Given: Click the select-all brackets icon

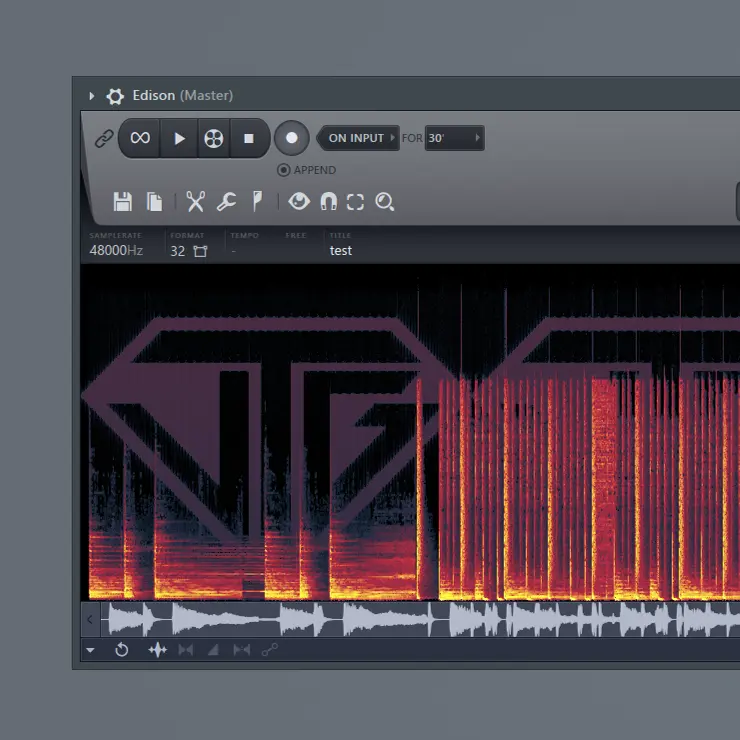Looking at the screenshot, I should coord(355,202).
